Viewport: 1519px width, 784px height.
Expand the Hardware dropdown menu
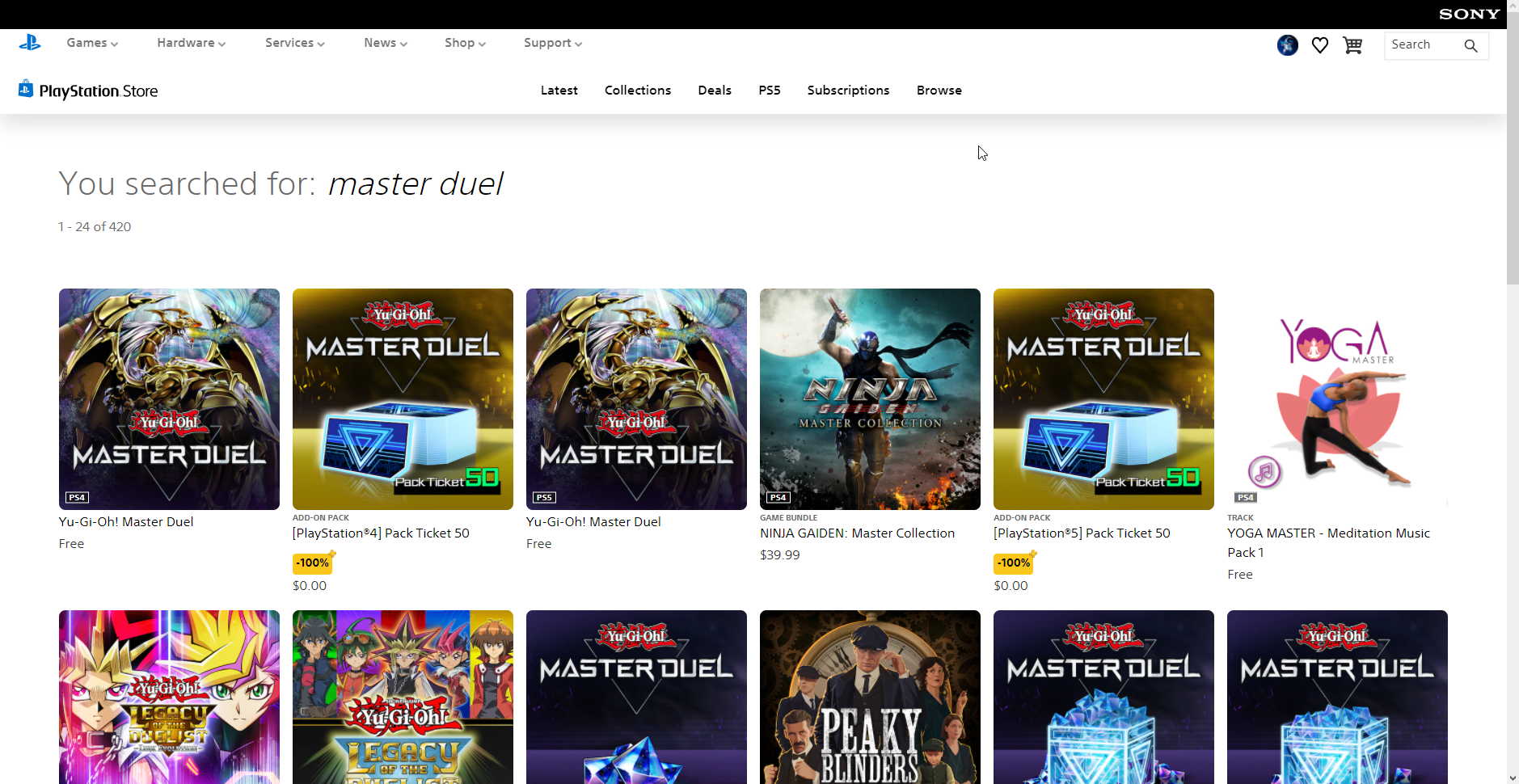click(192, 43)
